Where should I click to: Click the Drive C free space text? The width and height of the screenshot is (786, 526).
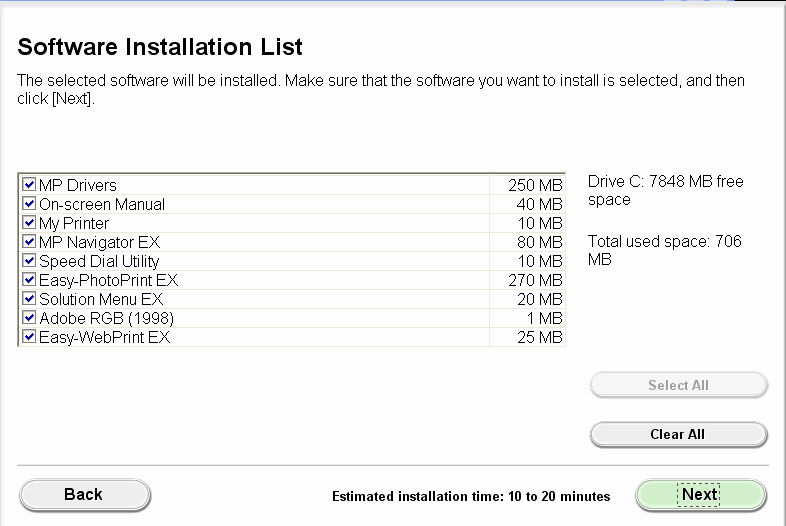coord(665,190)
